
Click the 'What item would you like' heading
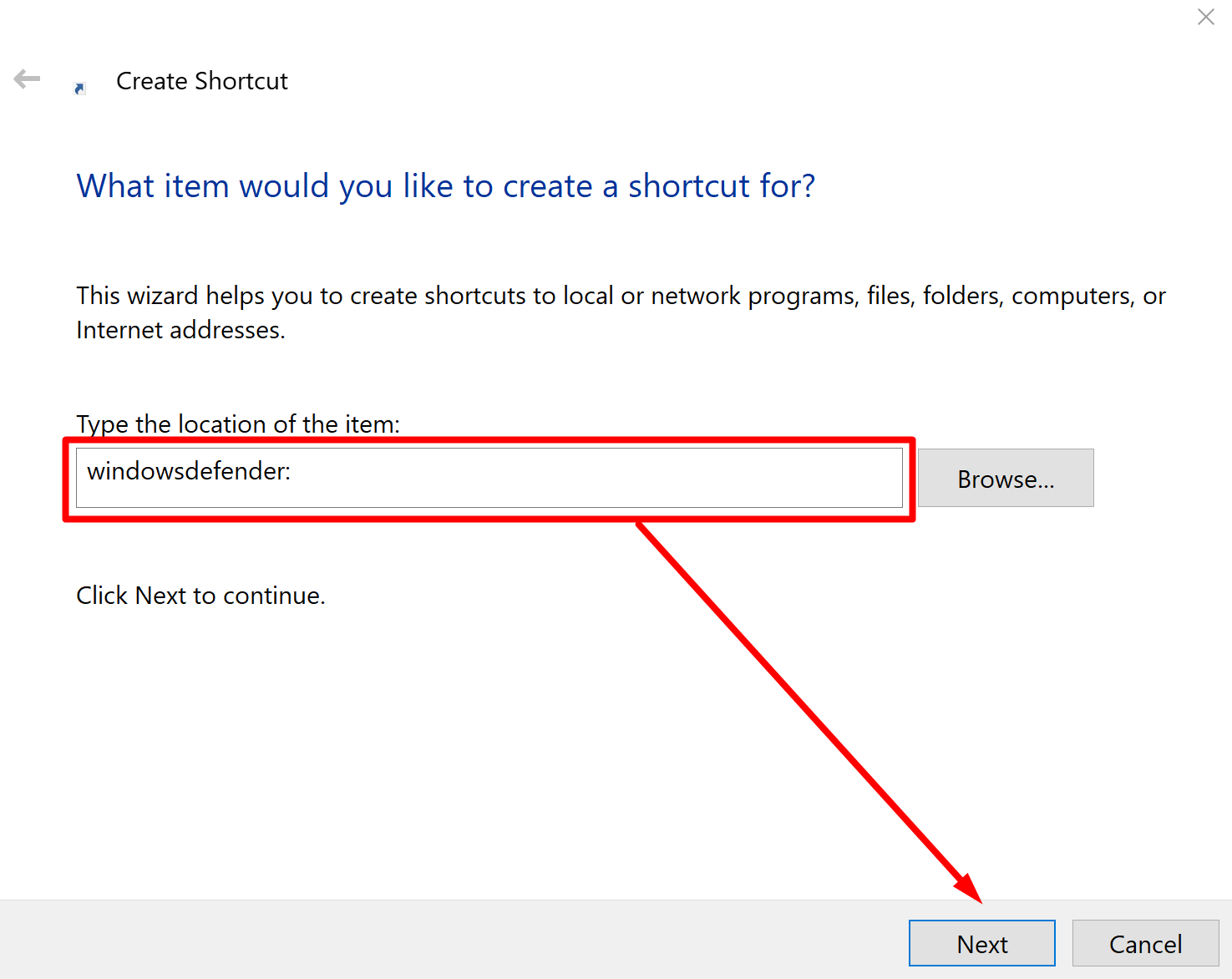[445, 185]
